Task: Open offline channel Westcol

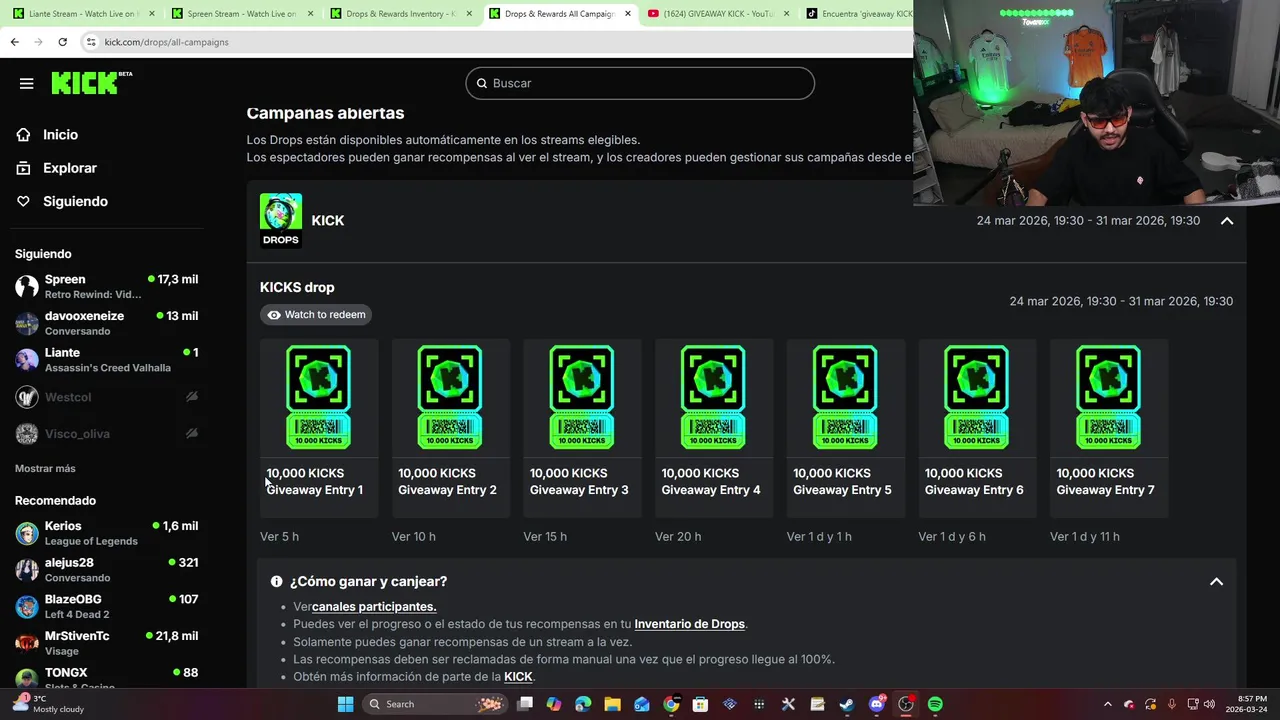Action: tap(106, 397)
